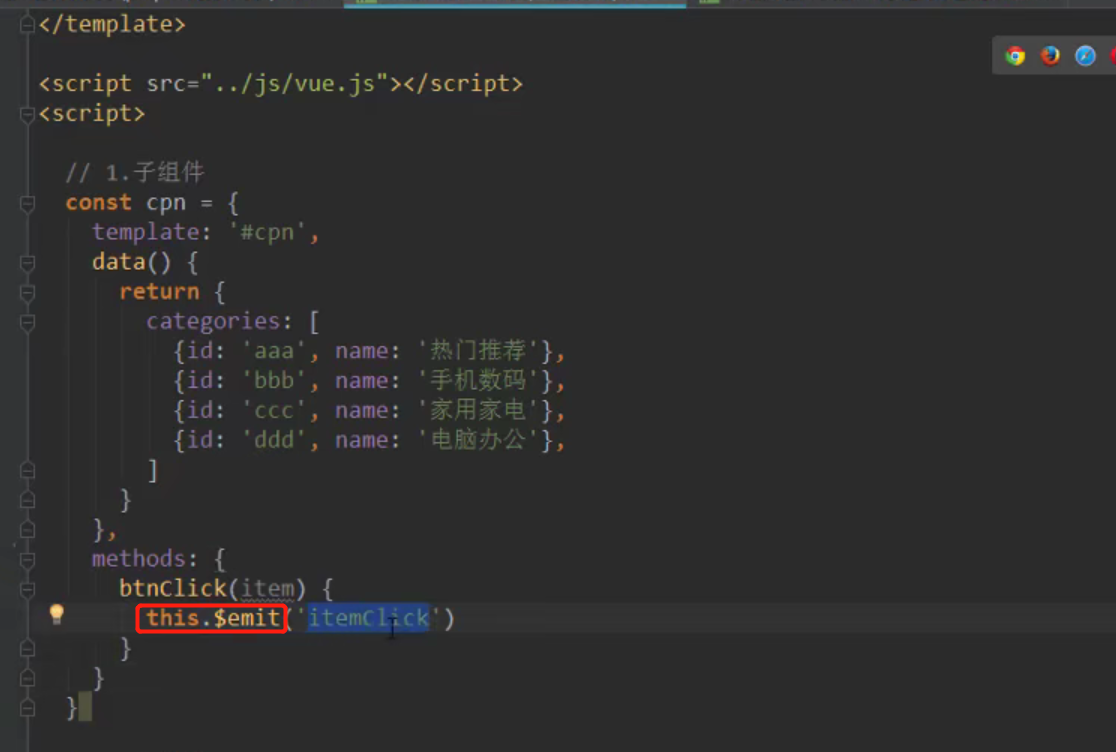The image size is (1116, 752).
Task: Click the '家用家电' name string
Action: point(478,411)
